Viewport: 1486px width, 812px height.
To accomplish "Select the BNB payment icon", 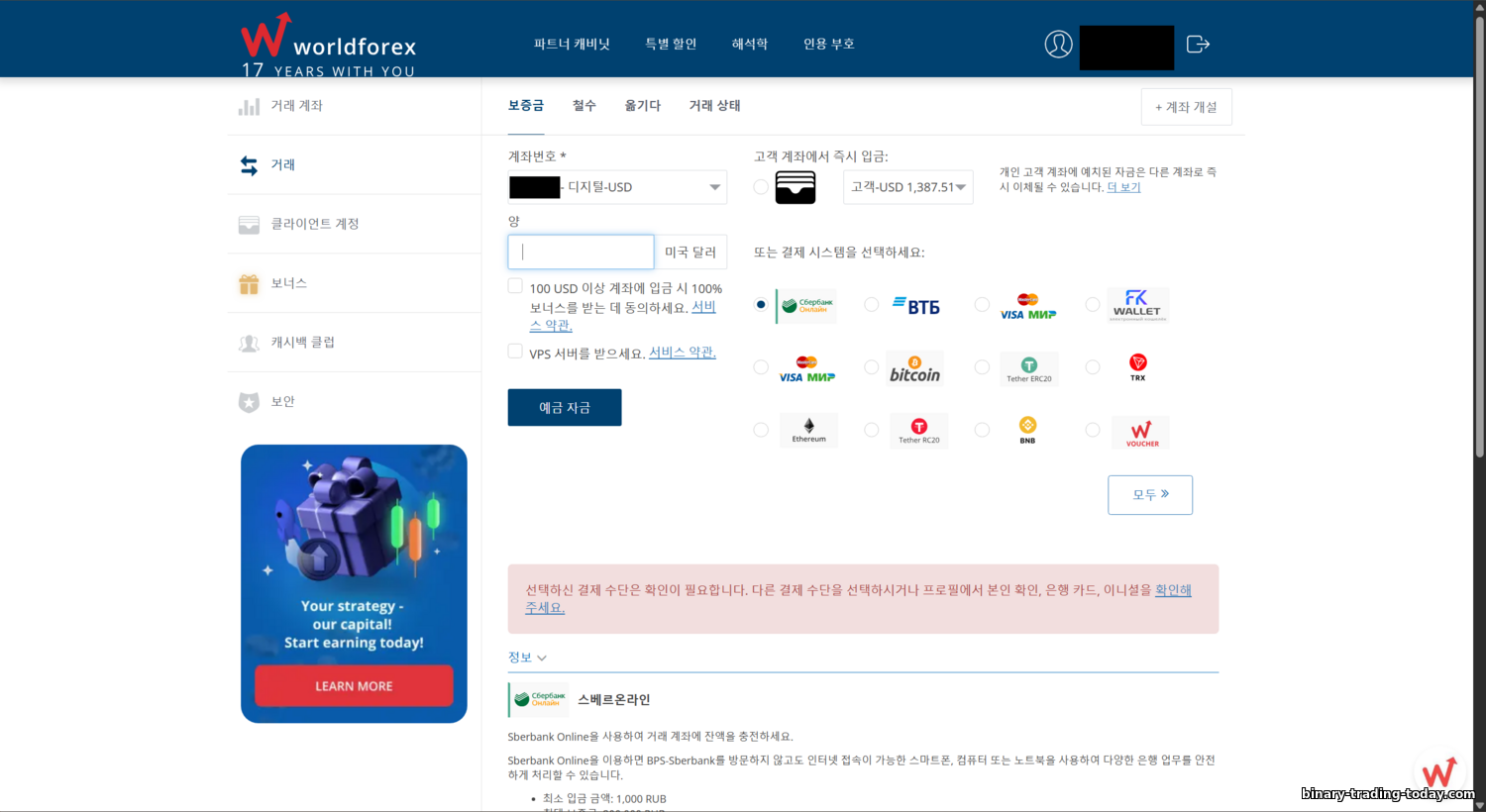I will [x=1027, y=430].
